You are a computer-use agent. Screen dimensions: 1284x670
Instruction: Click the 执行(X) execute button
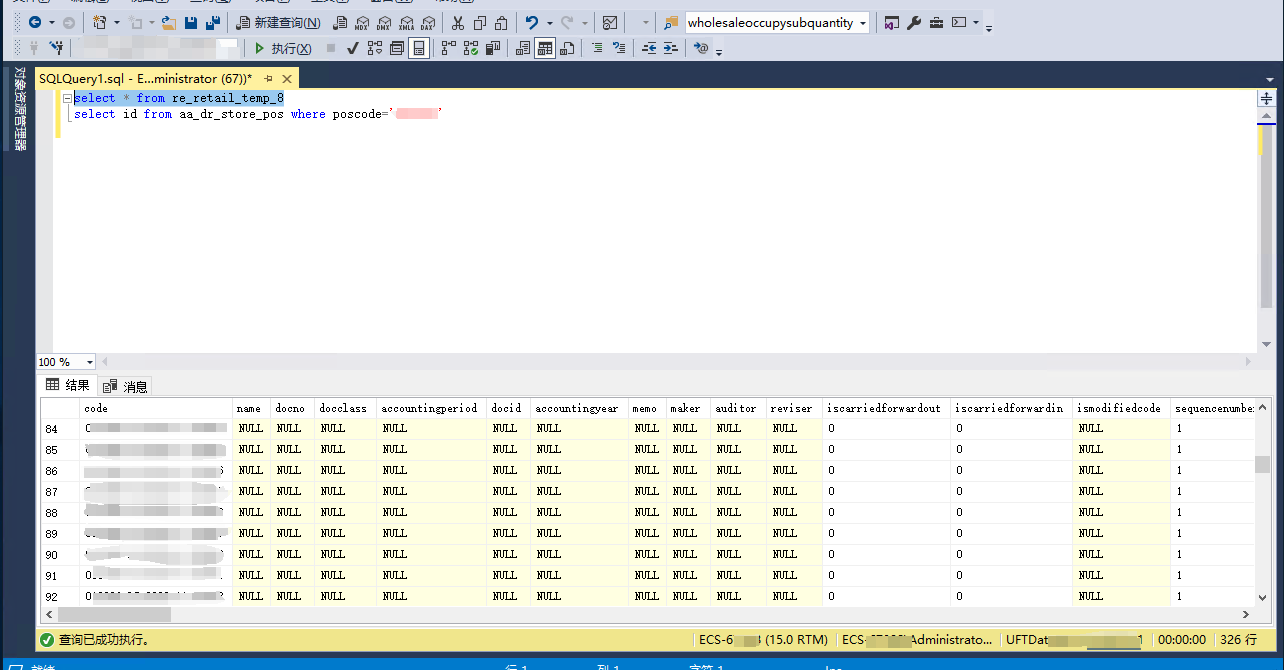[x=283, y=48]
